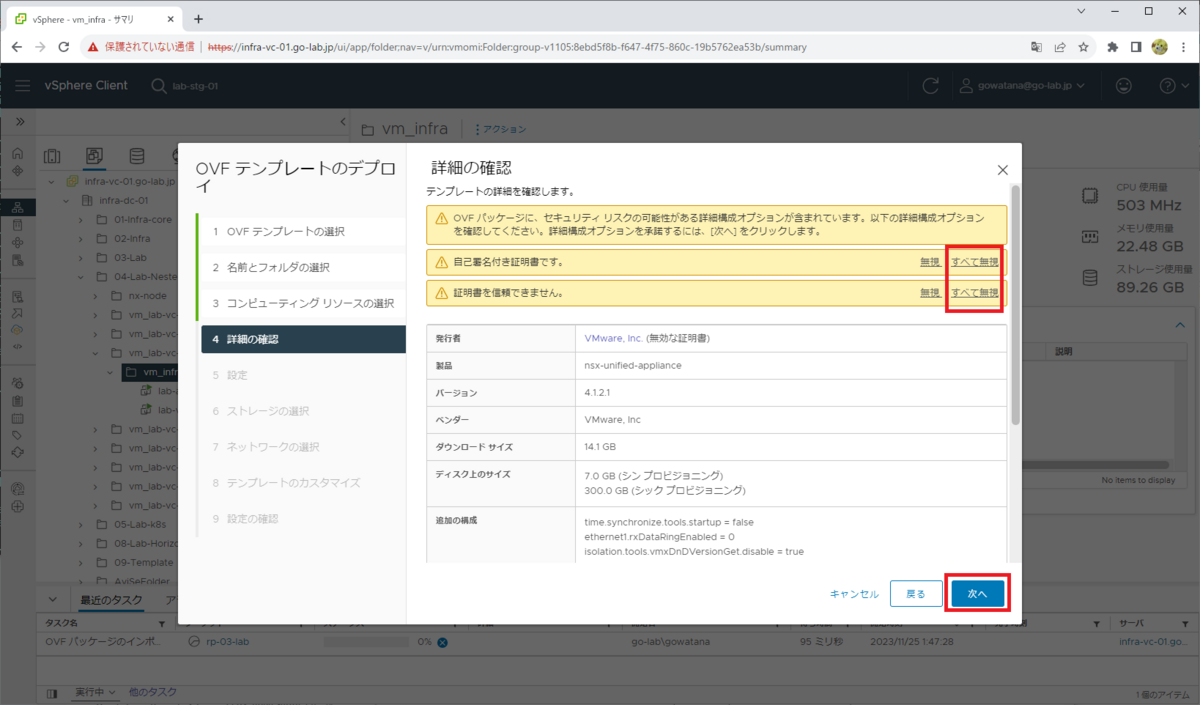Go to wizard step 1 OVF テンプレートの選択
Screen dimensions: 1200x705
coord(302,231)
